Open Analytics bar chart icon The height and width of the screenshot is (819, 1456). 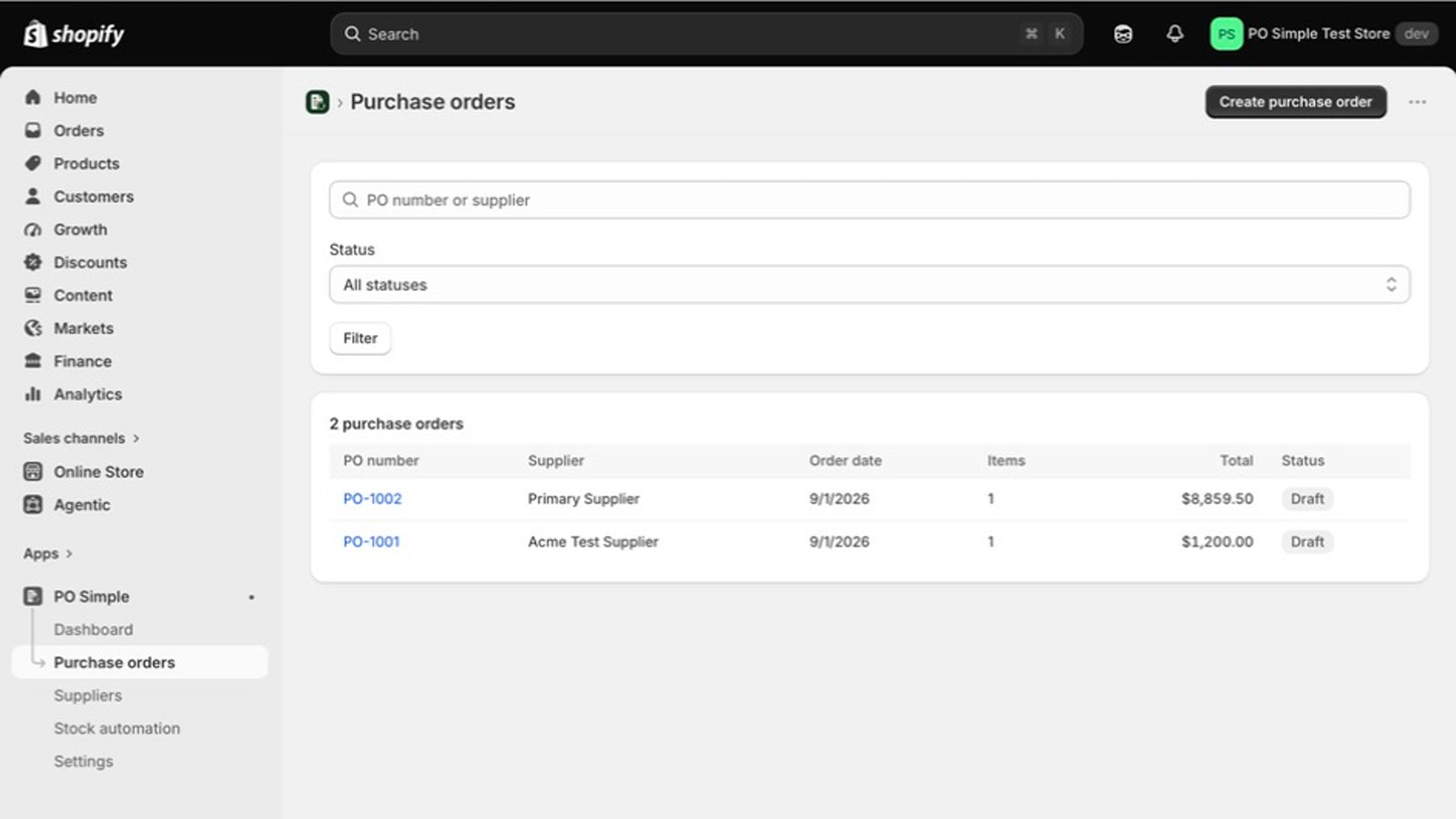(33, 394)
